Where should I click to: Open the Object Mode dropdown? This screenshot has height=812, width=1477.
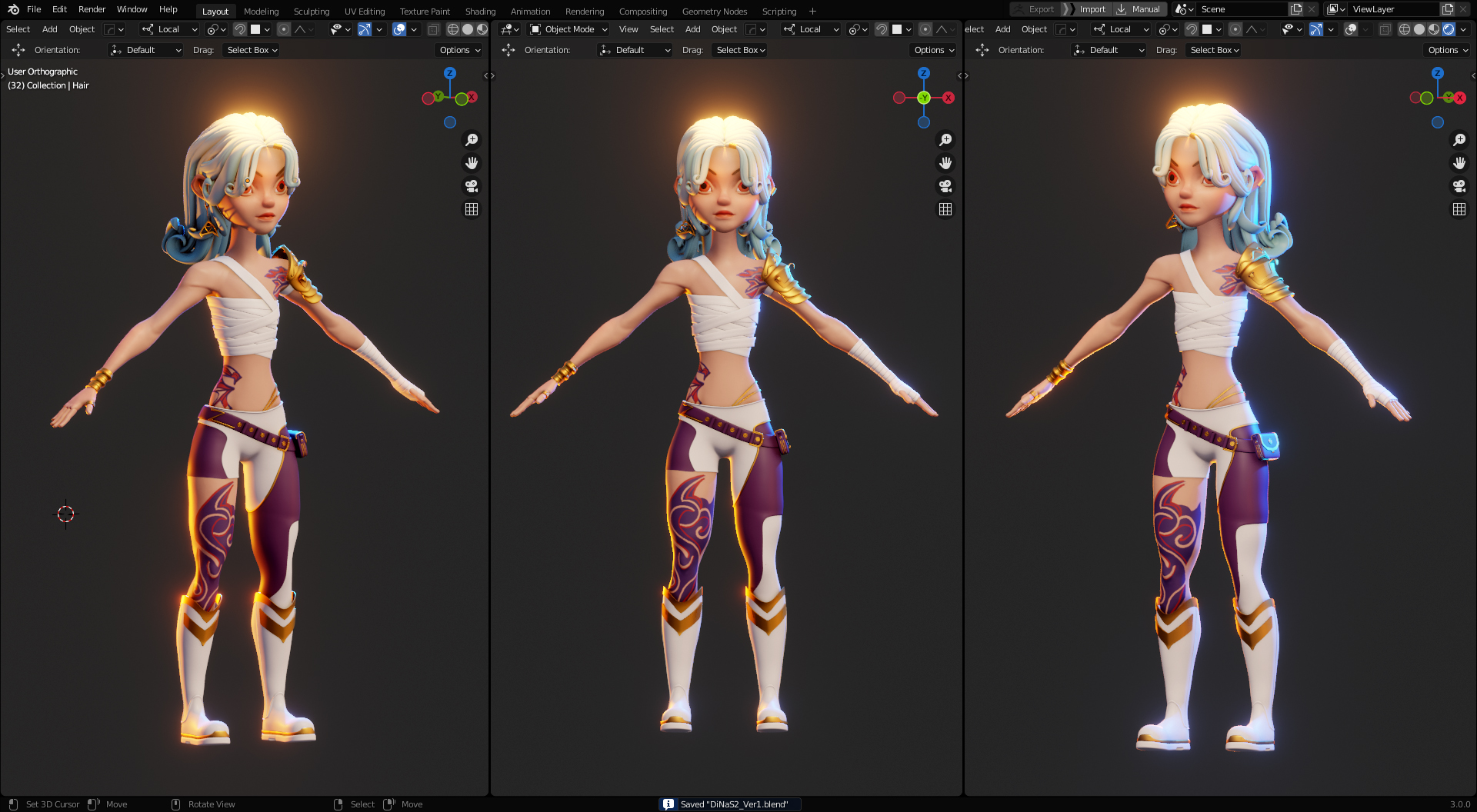tap(569, 29)
